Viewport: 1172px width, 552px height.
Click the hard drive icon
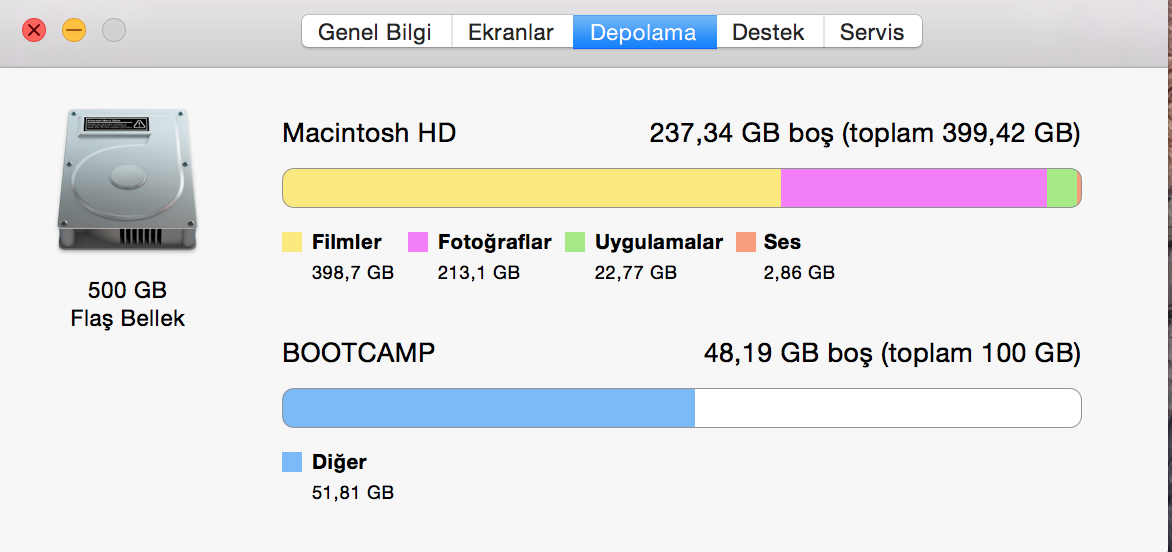coord(127,180)
